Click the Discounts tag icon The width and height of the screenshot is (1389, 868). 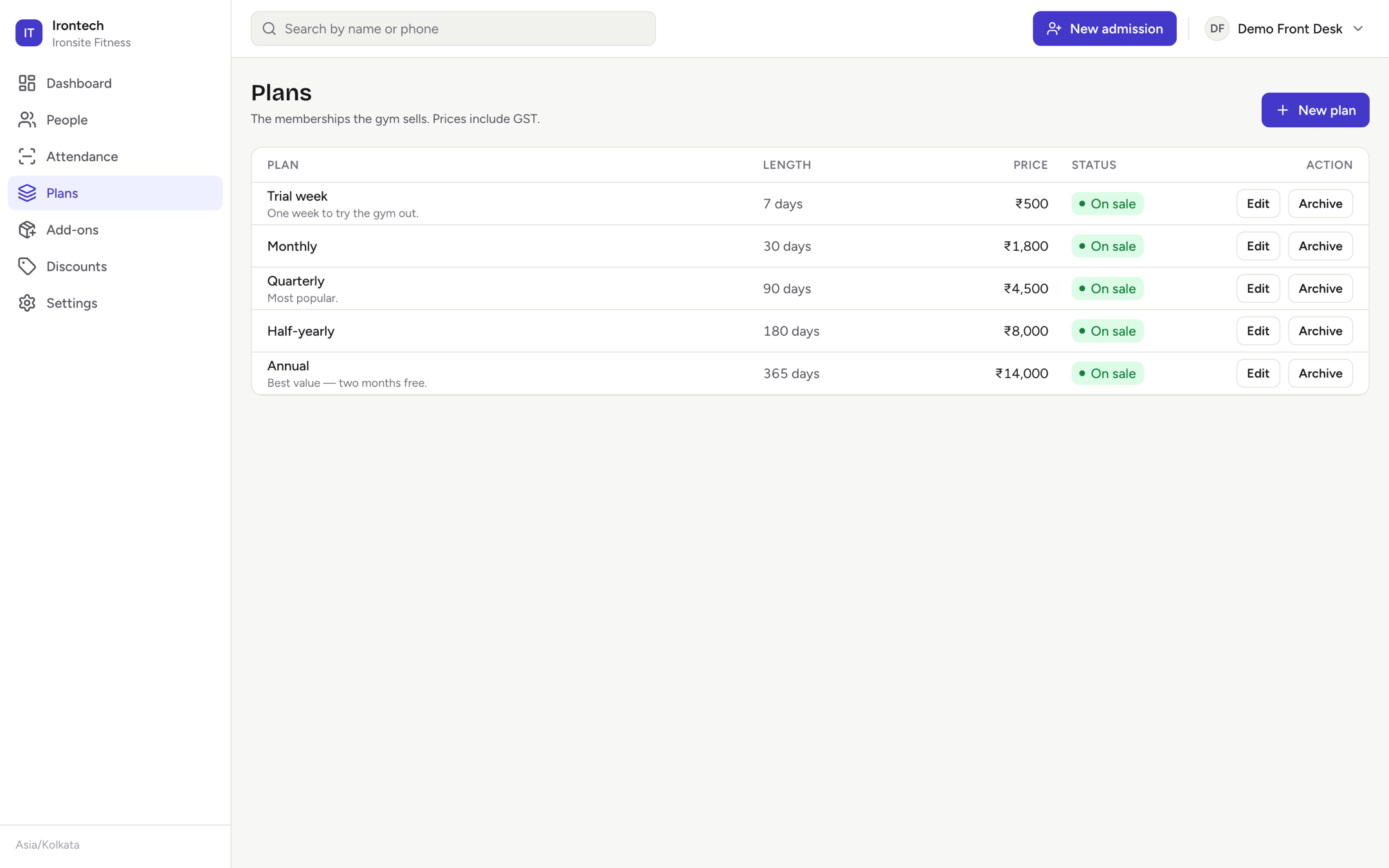click(x=27, y=266)
